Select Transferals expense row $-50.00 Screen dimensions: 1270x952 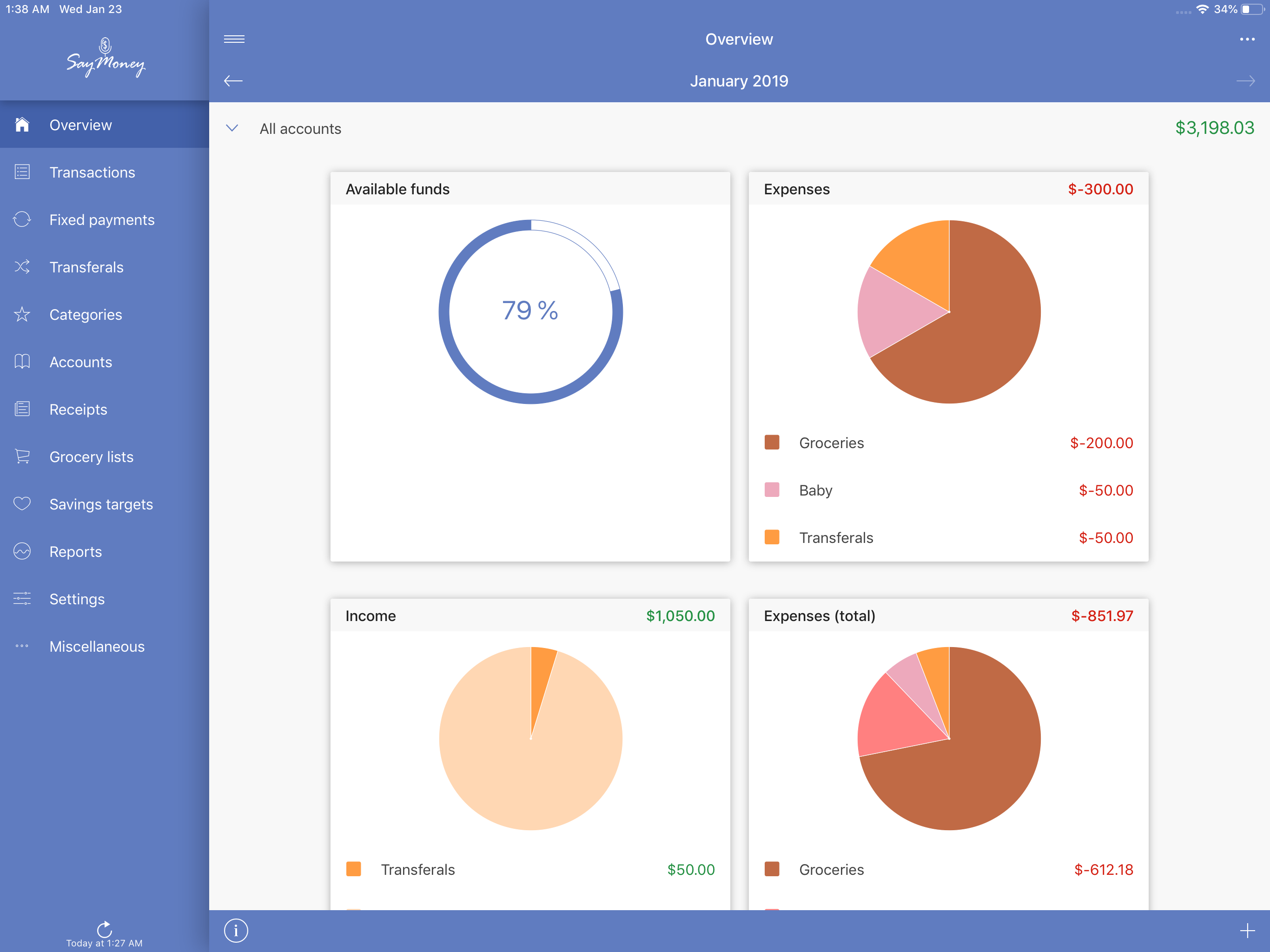[x=948, y=537]
